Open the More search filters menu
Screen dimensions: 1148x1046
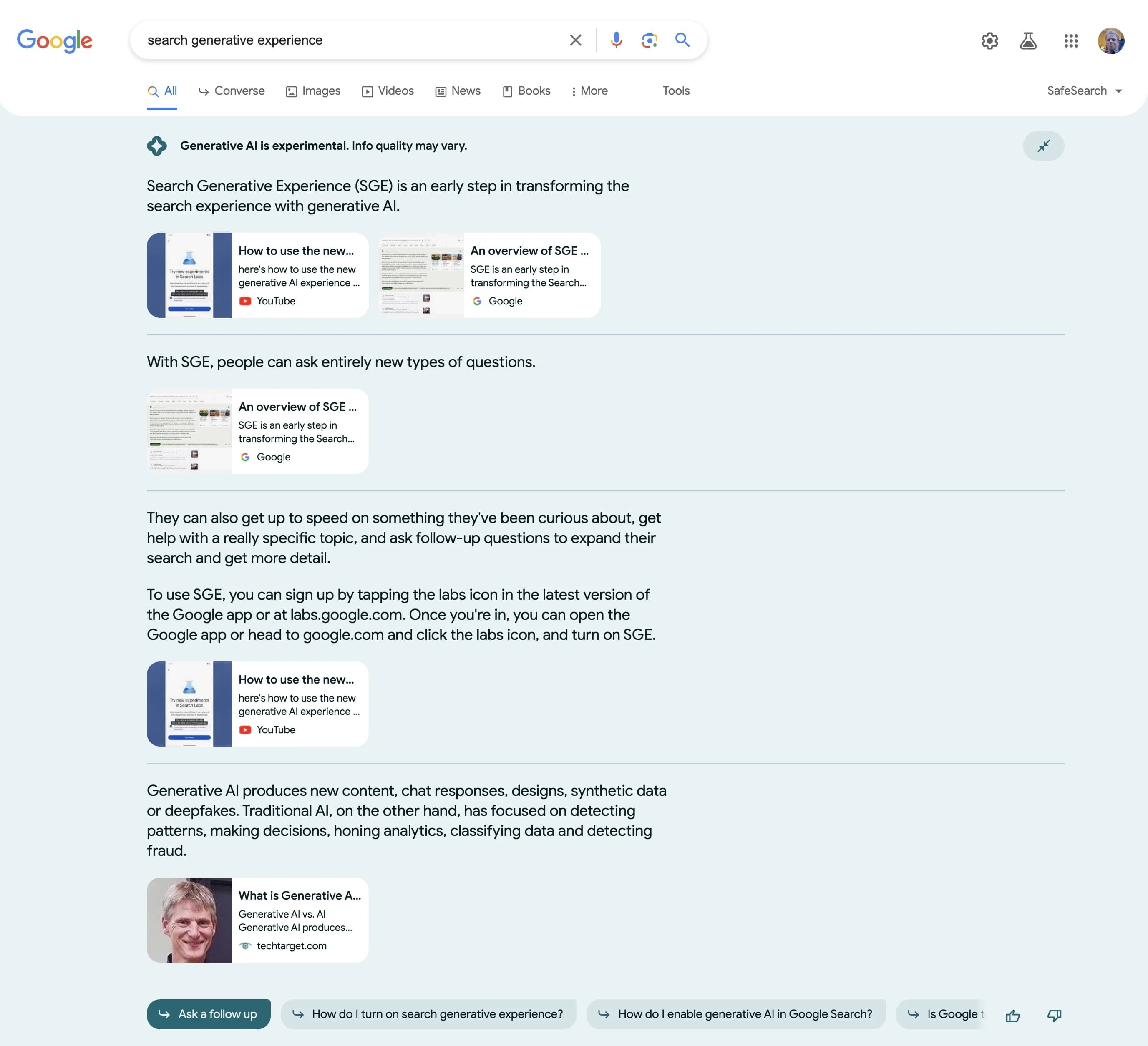tap(589, 91)
